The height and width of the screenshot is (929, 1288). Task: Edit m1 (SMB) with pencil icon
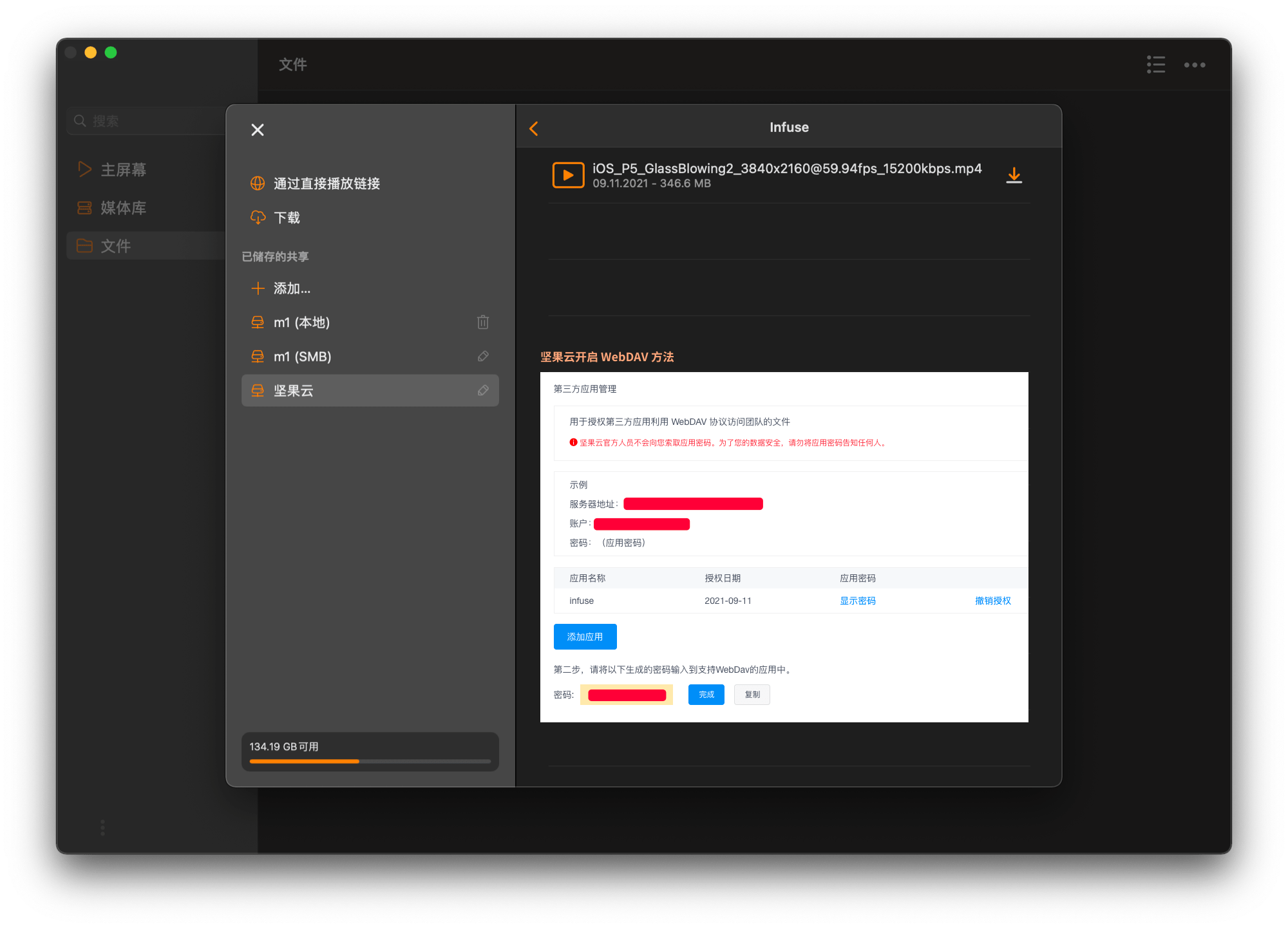pos(483,356)
